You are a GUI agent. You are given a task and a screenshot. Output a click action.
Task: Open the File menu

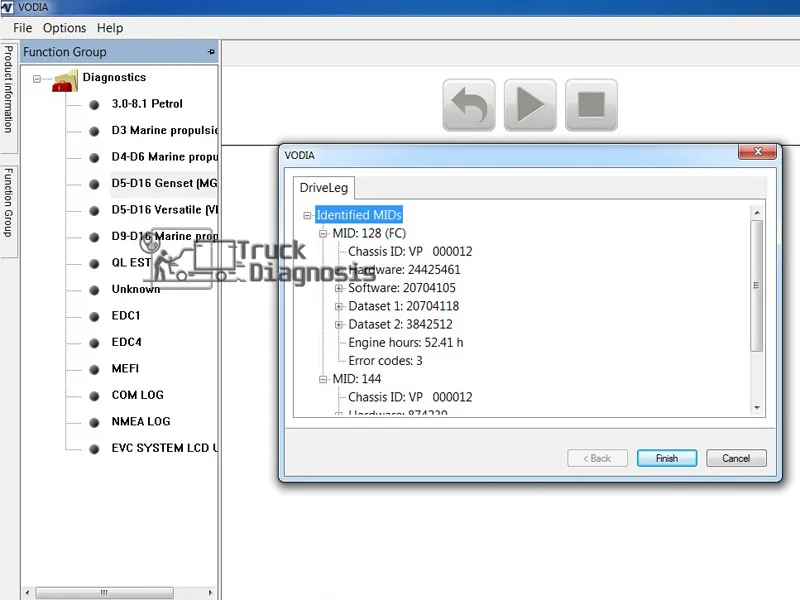click(22, 28)
